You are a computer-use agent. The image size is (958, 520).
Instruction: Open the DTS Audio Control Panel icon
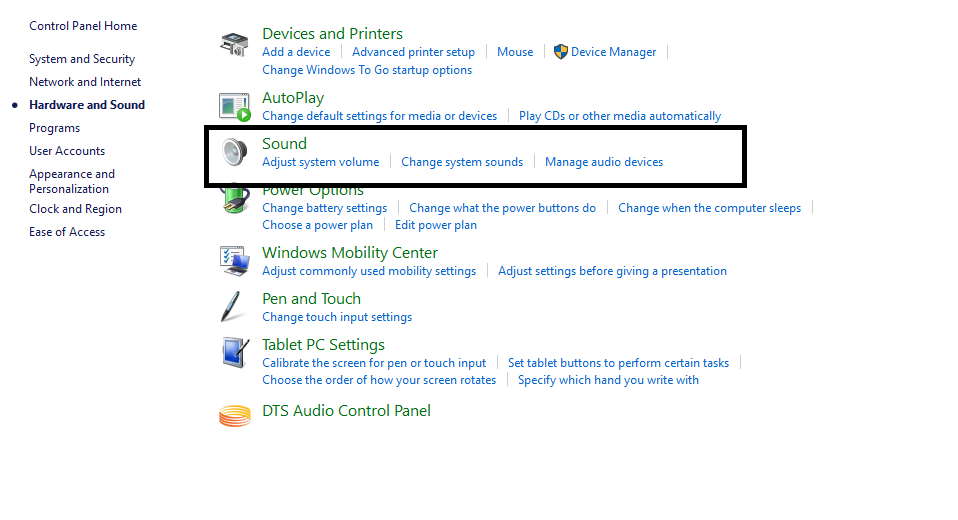[235, 416]
